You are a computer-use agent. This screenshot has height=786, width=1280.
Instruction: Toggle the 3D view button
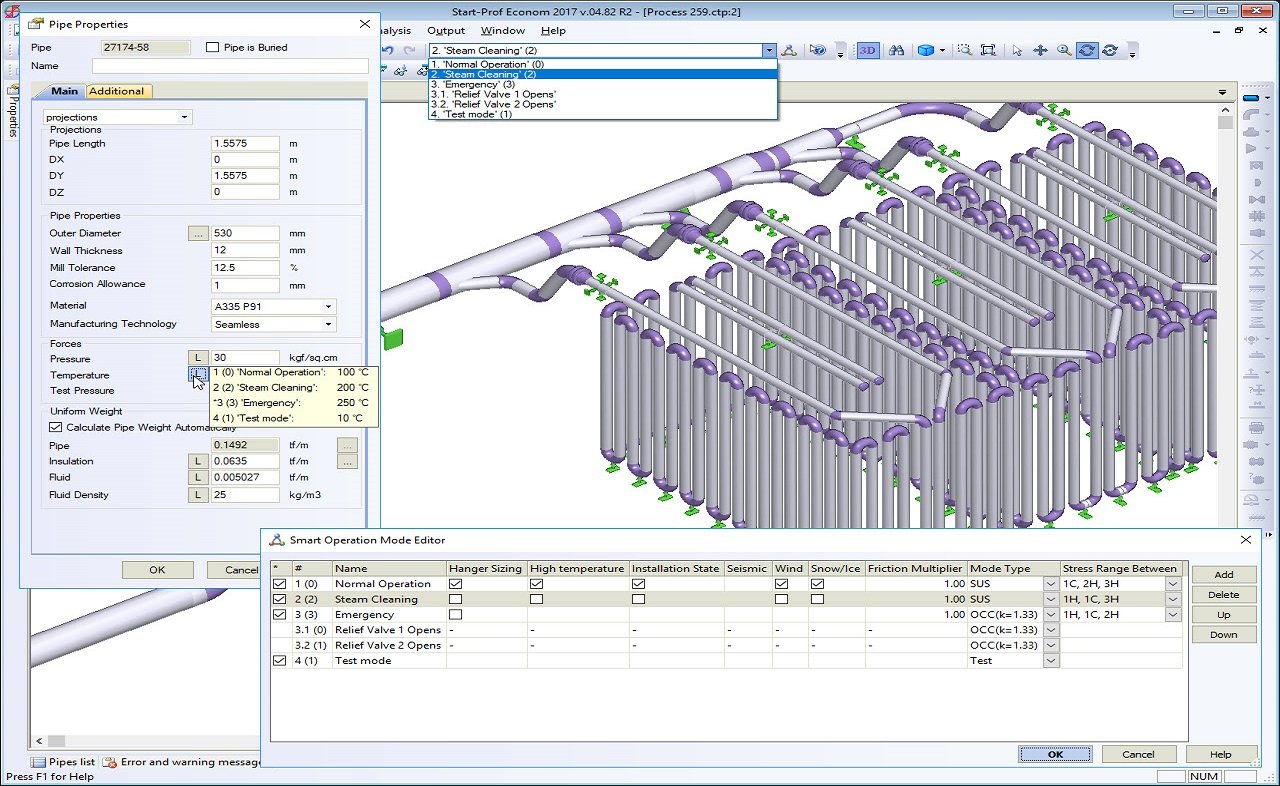point(868,50)
